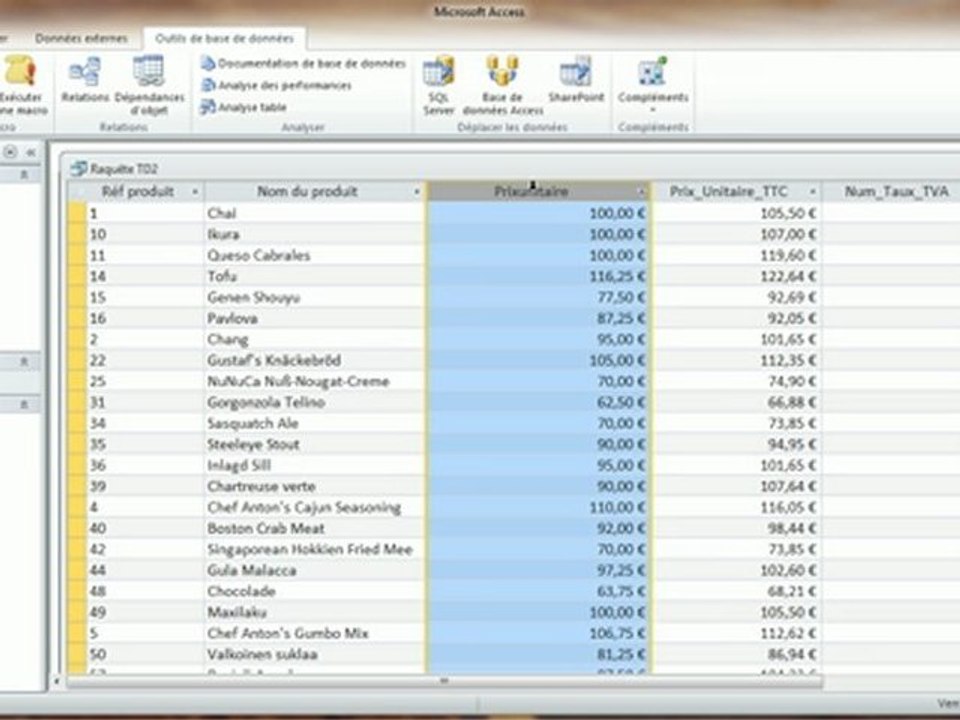The image size is (960, 720).
Task: Select the row selector for Tofu
Action: click(77, 276)
